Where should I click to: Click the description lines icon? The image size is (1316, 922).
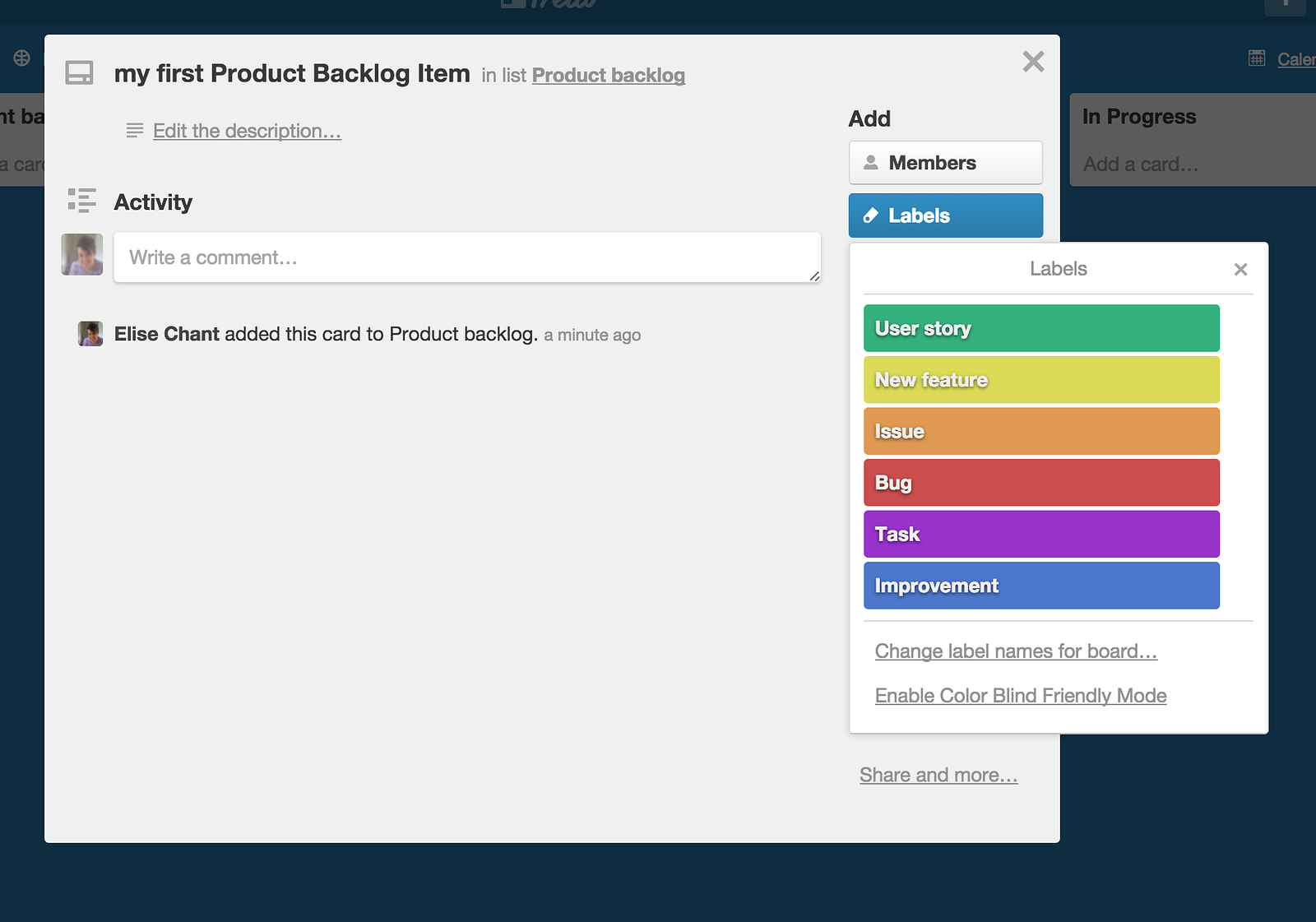135,131
